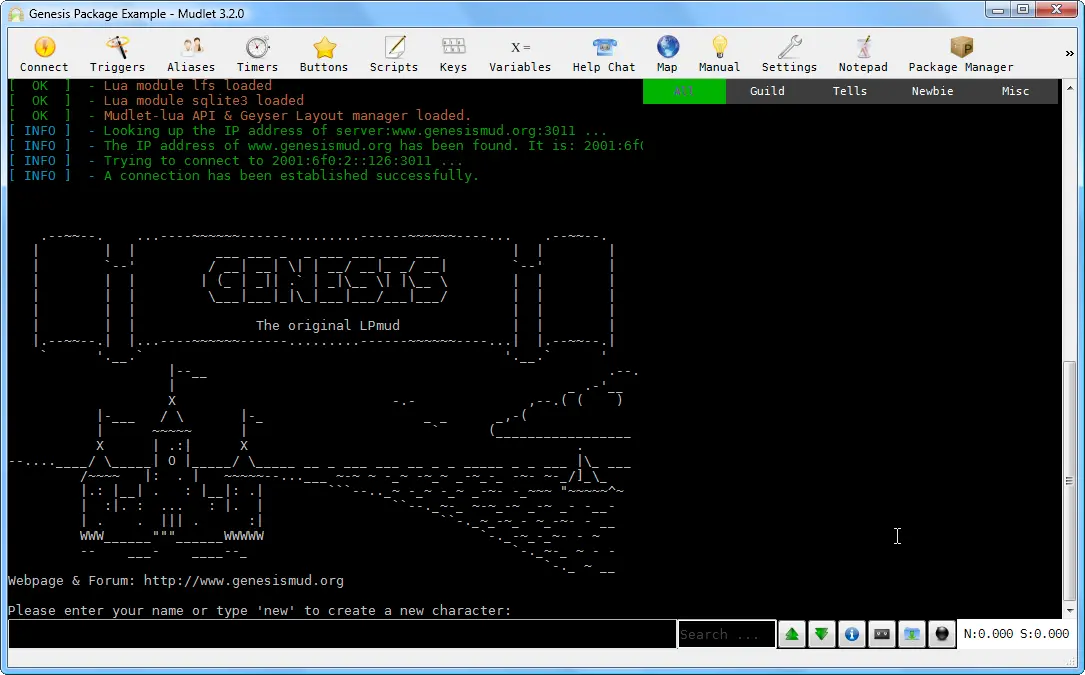1085x675 pixels.
Task: Open the Keys editor
Action: [x=453, y=55]
